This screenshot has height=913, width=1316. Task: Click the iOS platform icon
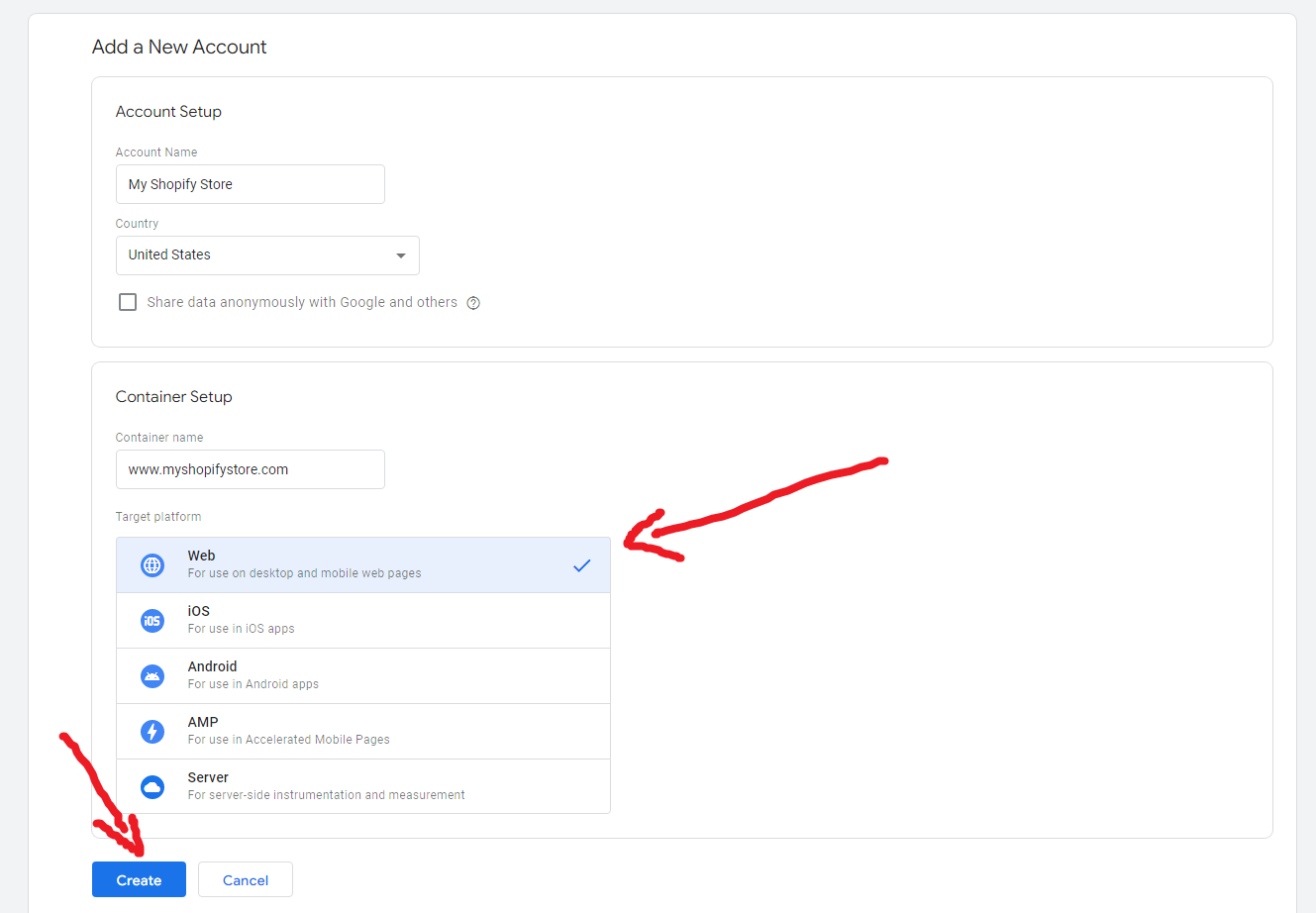(152, 620)
